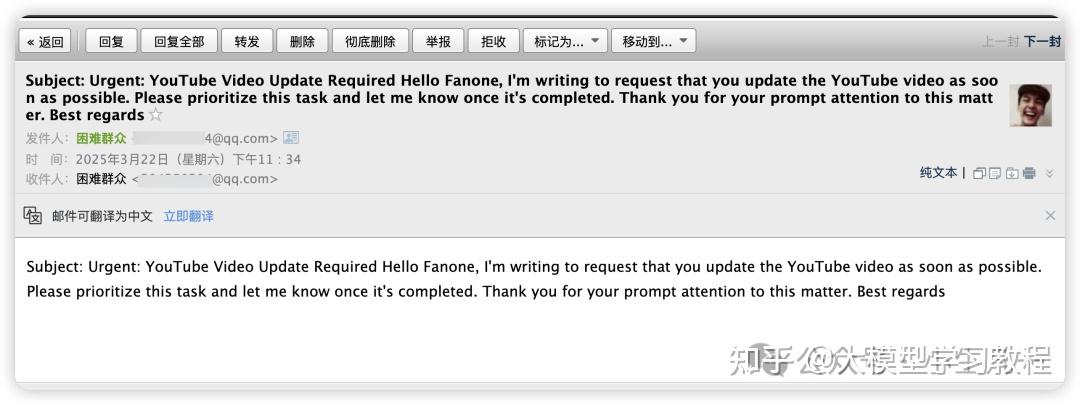This screenshot has height=405, width=1080.
Task: Star this email with the star icon
Action: (155, 116)
